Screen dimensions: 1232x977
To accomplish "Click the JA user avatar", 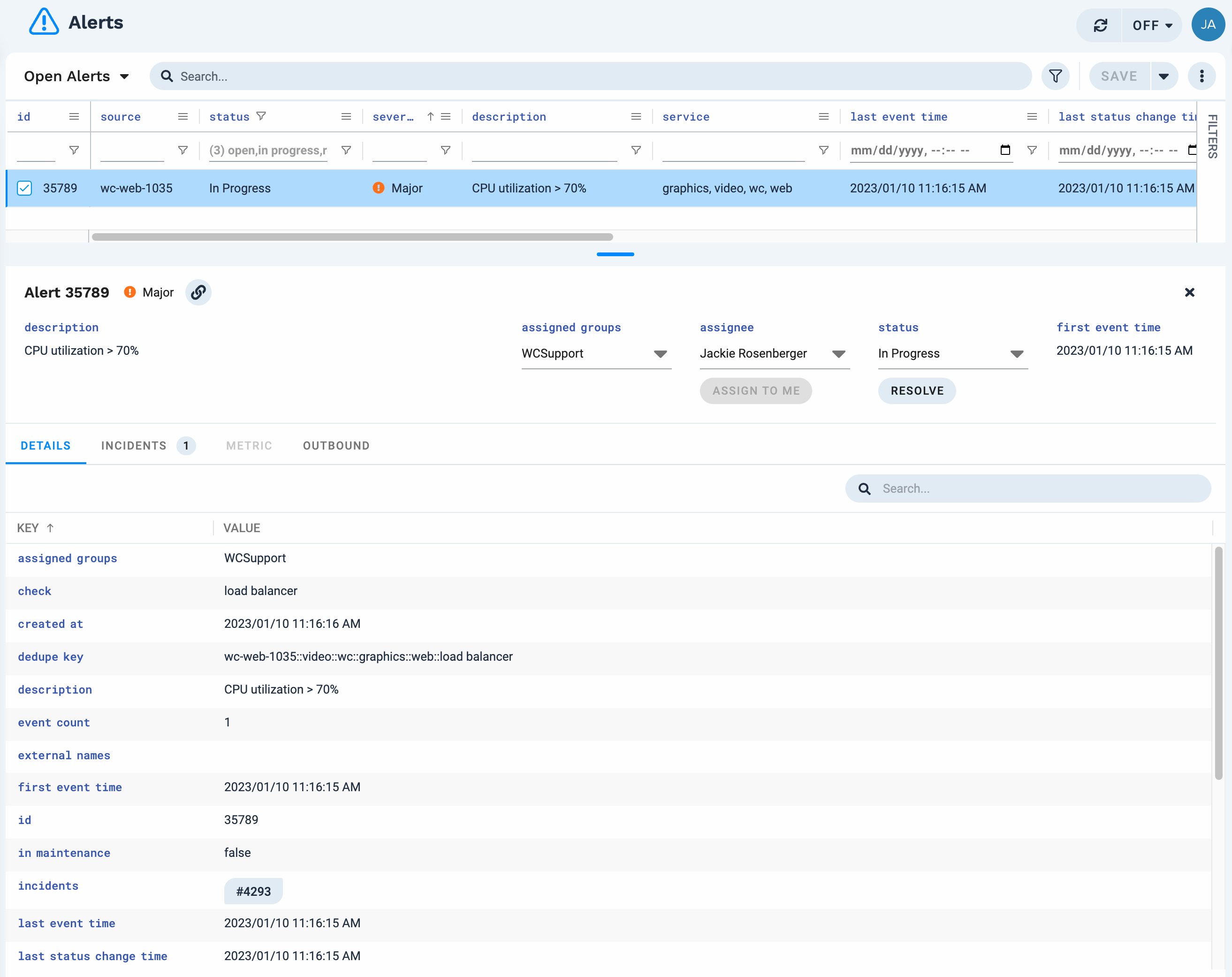I will (1208, 24).
